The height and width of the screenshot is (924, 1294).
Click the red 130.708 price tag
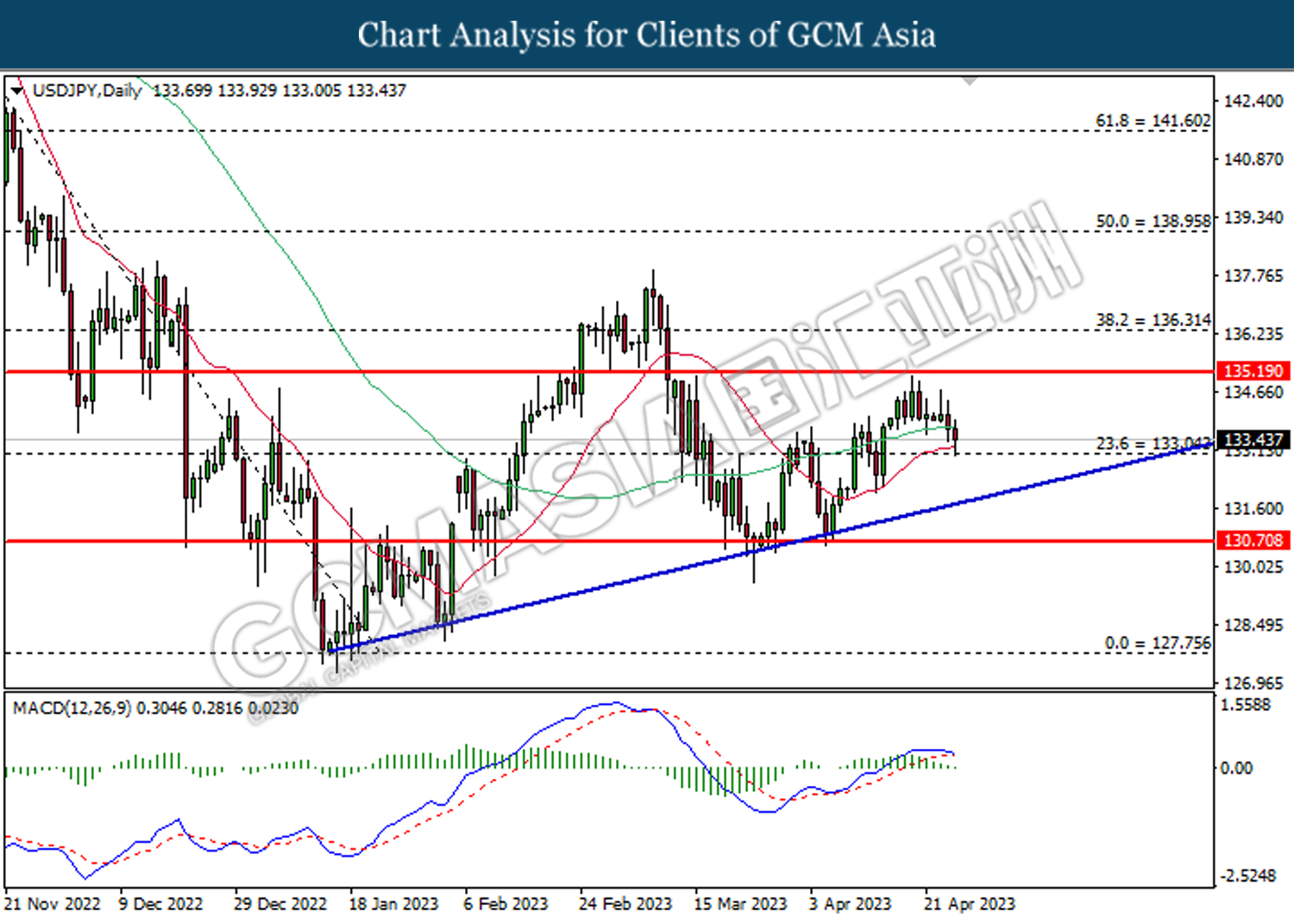pos(1253,540)
